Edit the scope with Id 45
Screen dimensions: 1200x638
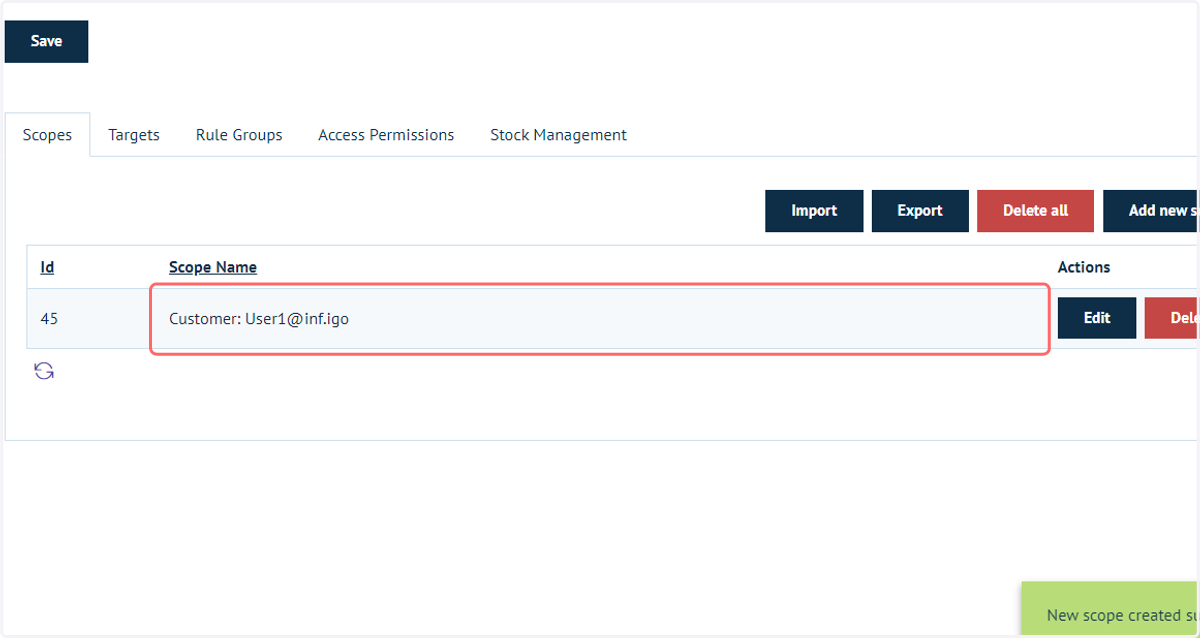point(1097,318)
